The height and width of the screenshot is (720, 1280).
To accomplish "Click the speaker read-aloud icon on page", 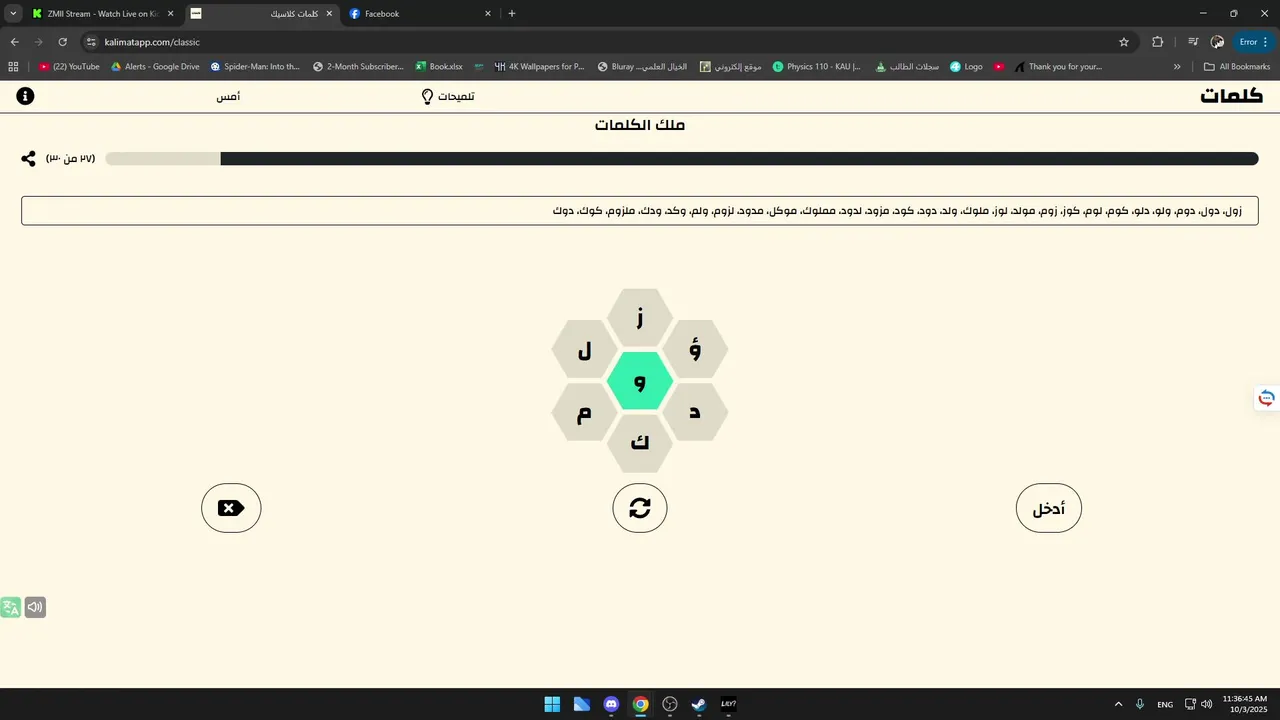I will (35, 607).
